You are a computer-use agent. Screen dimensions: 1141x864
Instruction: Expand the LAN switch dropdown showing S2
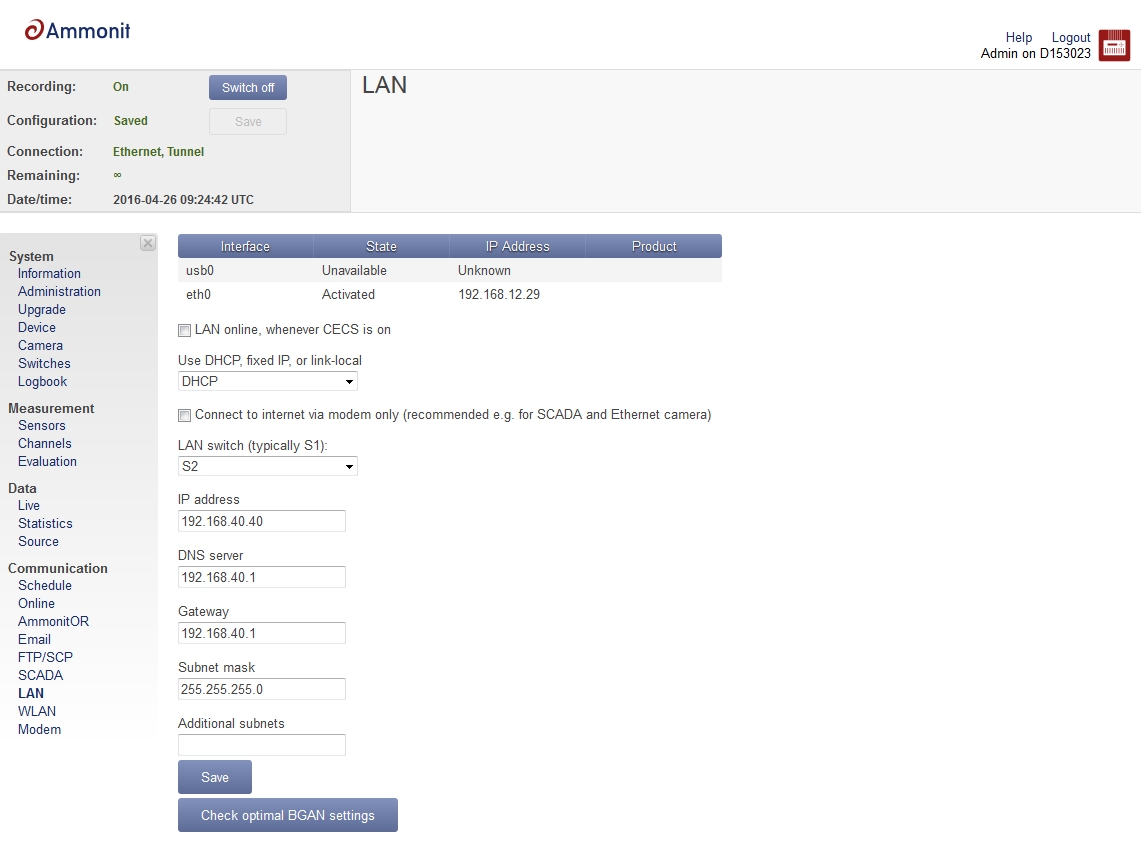267,466
